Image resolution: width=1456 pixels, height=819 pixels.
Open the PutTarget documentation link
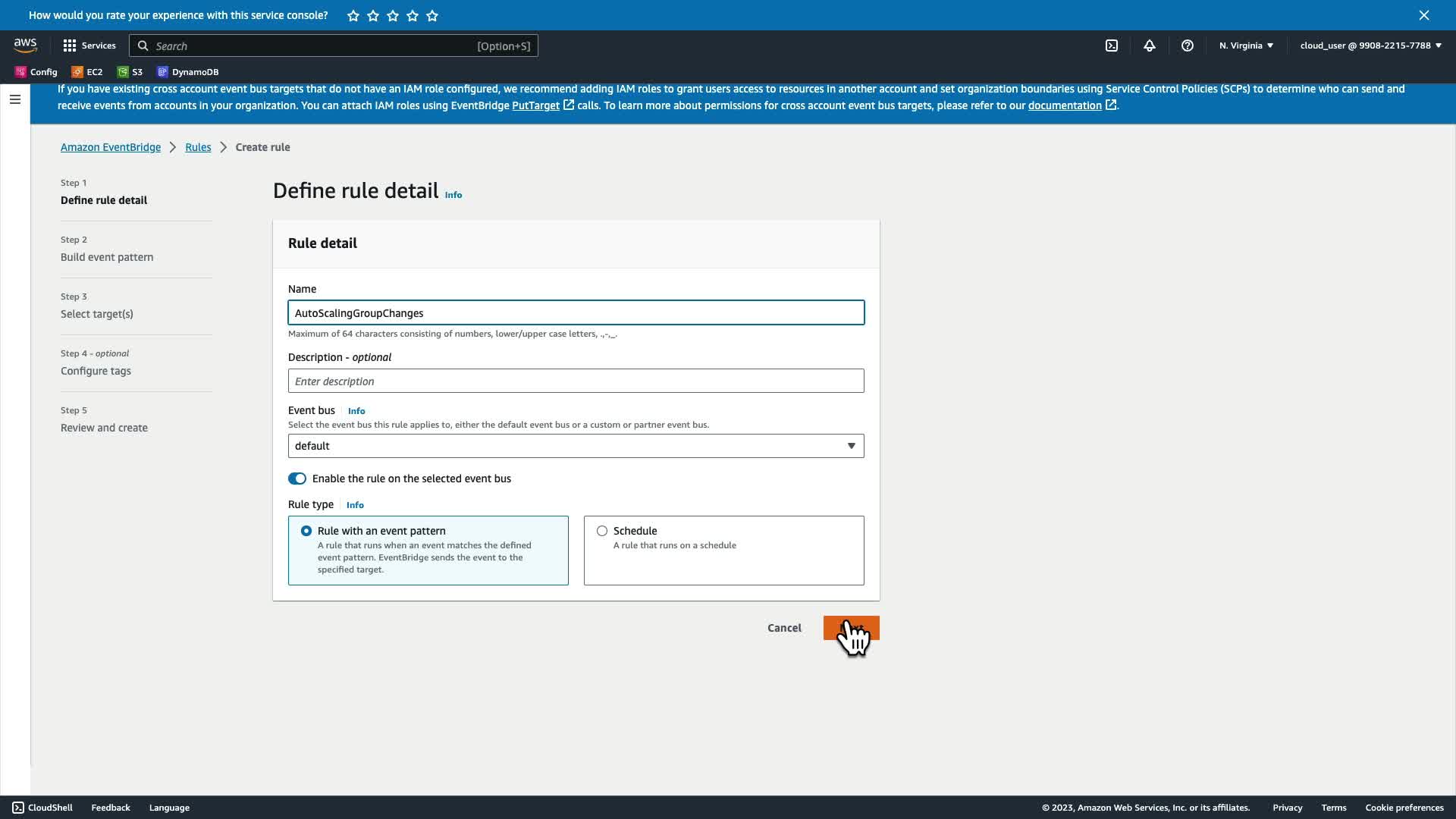535,105
